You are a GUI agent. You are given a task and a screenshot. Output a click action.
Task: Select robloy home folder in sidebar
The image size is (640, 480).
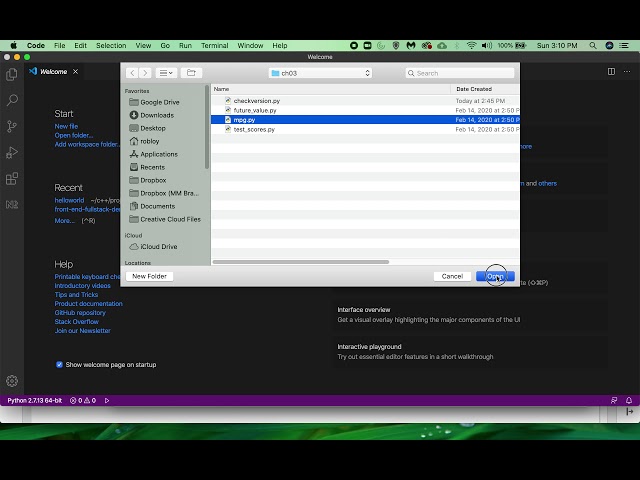[144, 141]
